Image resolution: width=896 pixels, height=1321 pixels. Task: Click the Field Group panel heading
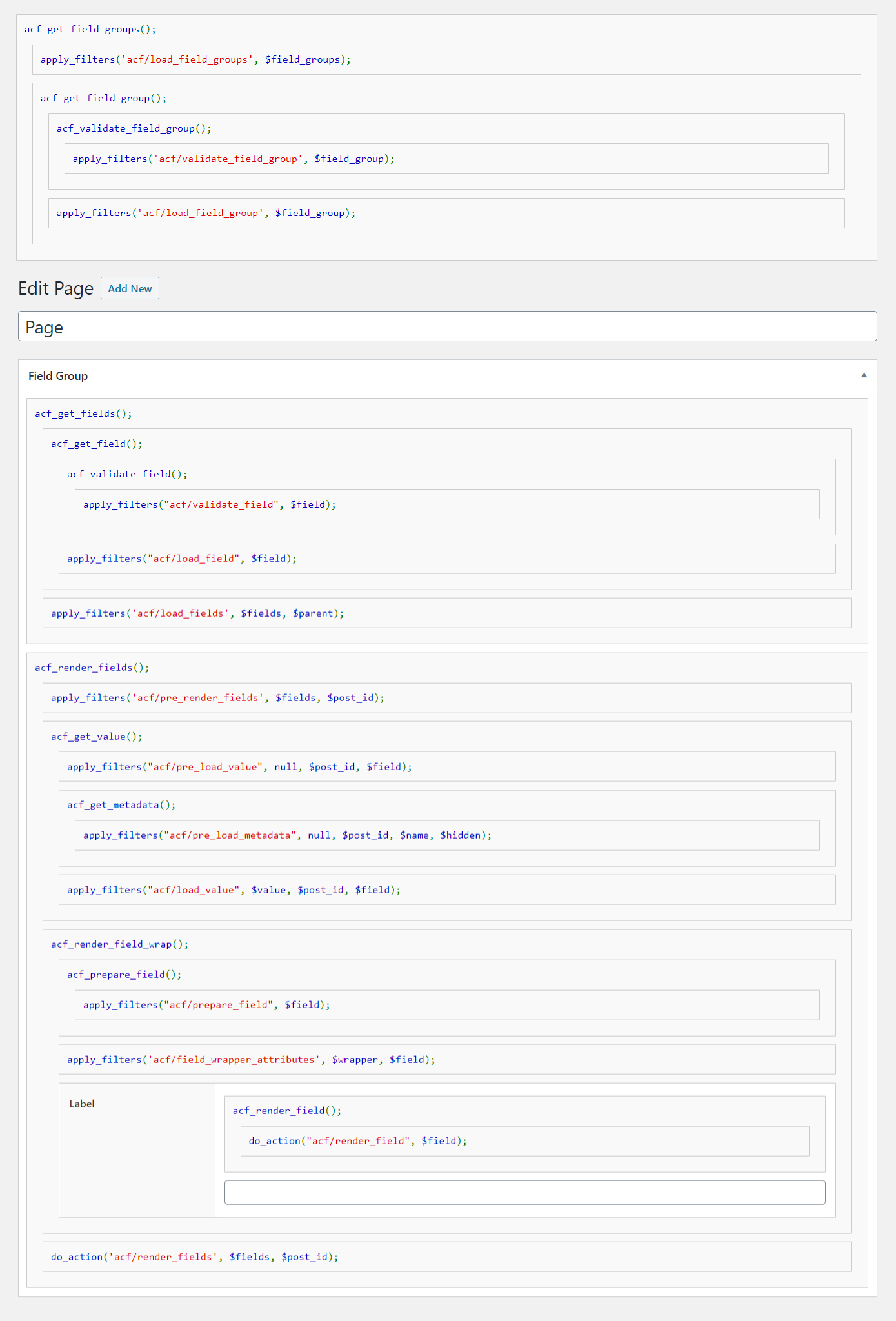tap(58, 376)
